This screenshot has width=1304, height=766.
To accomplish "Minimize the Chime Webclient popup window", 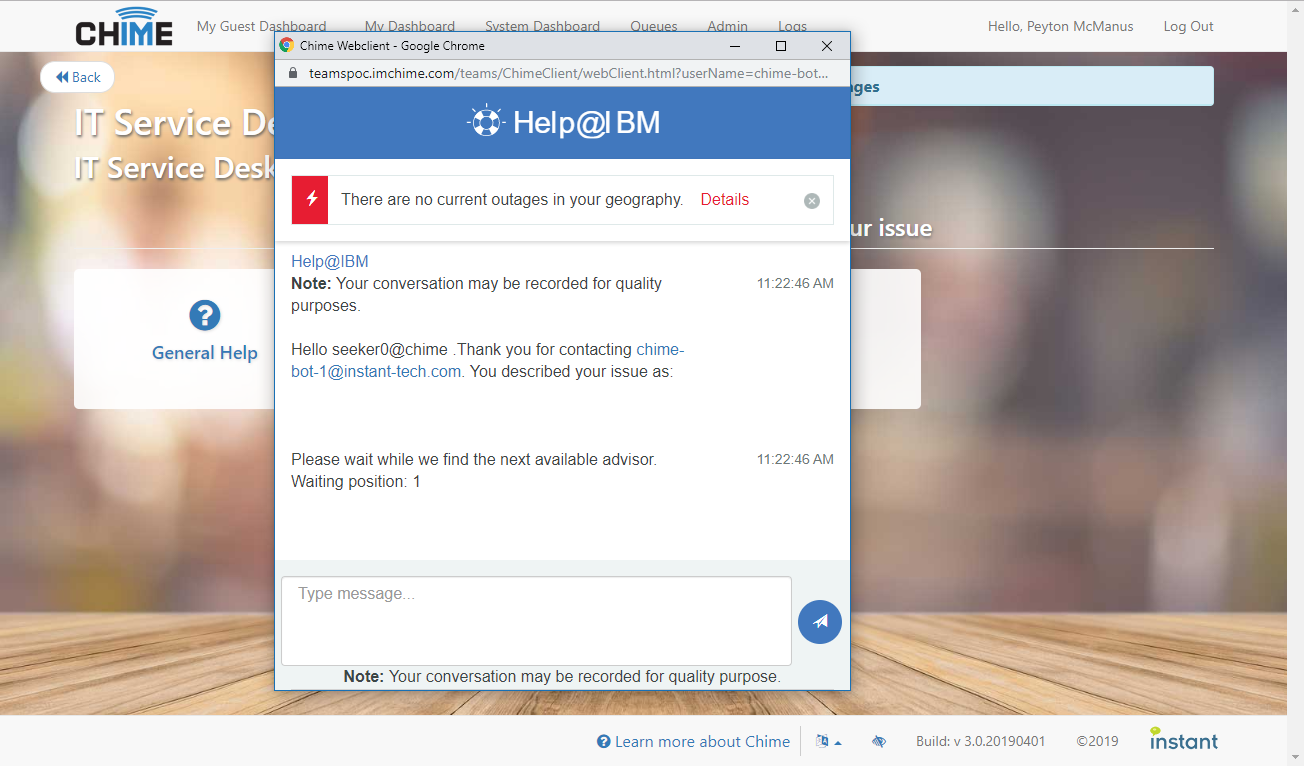I will pyautogui.click(x=735, y=45).
